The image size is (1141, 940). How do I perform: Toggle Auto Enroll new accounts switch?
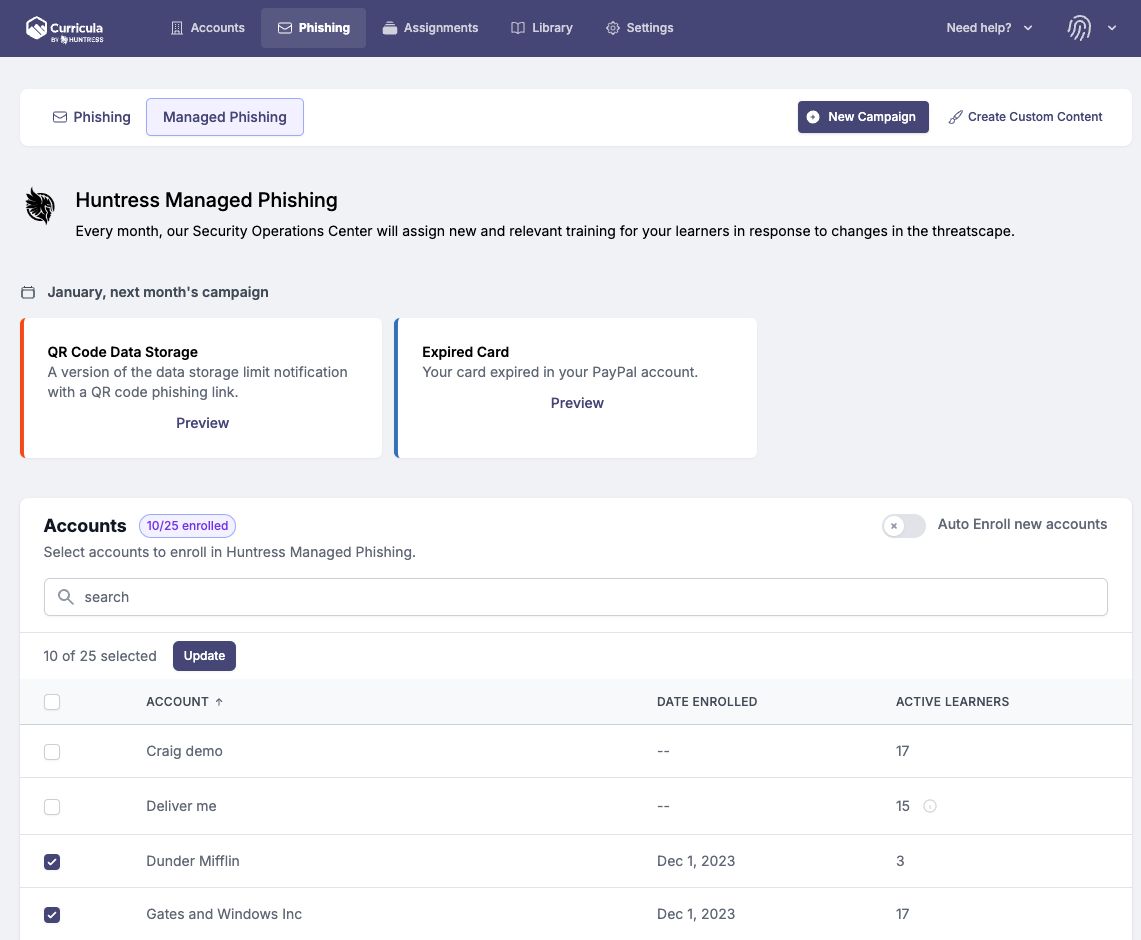(904, 525)
